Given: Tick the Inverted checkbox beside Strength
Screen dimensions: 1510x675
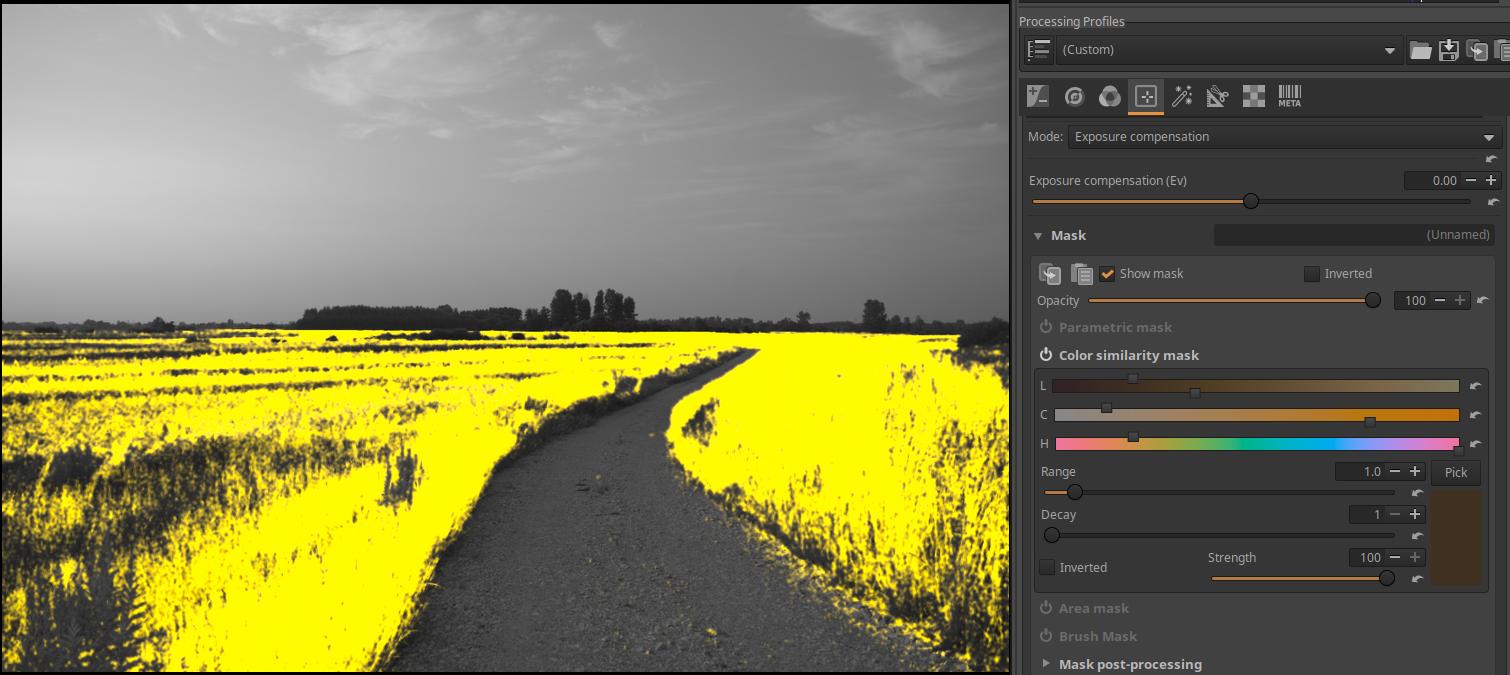Looking at the screenshot, I should coord(1047,568).
